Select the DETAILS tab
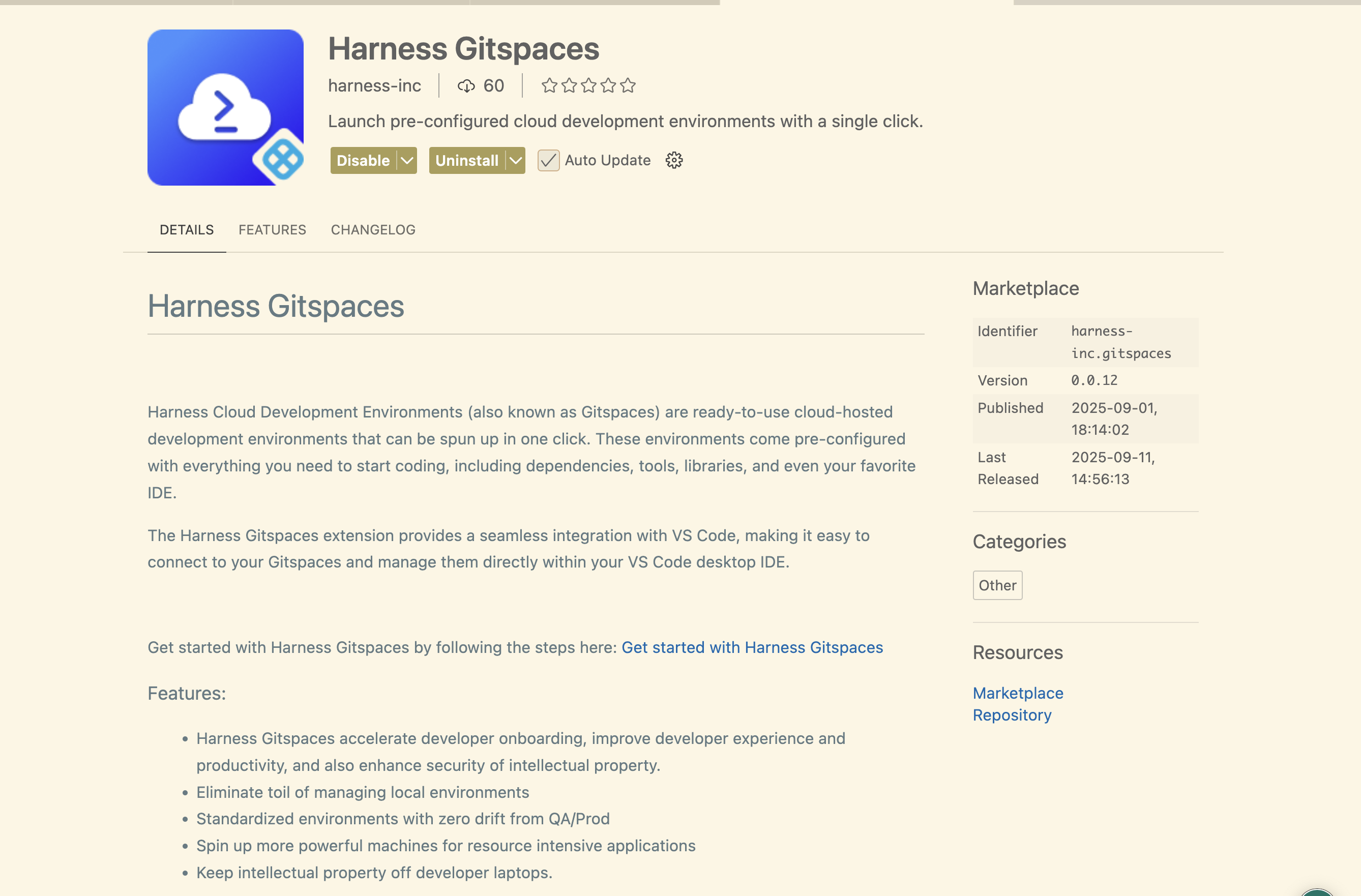This screenshot has height=896, width=1361. click(x=187, y=230)
